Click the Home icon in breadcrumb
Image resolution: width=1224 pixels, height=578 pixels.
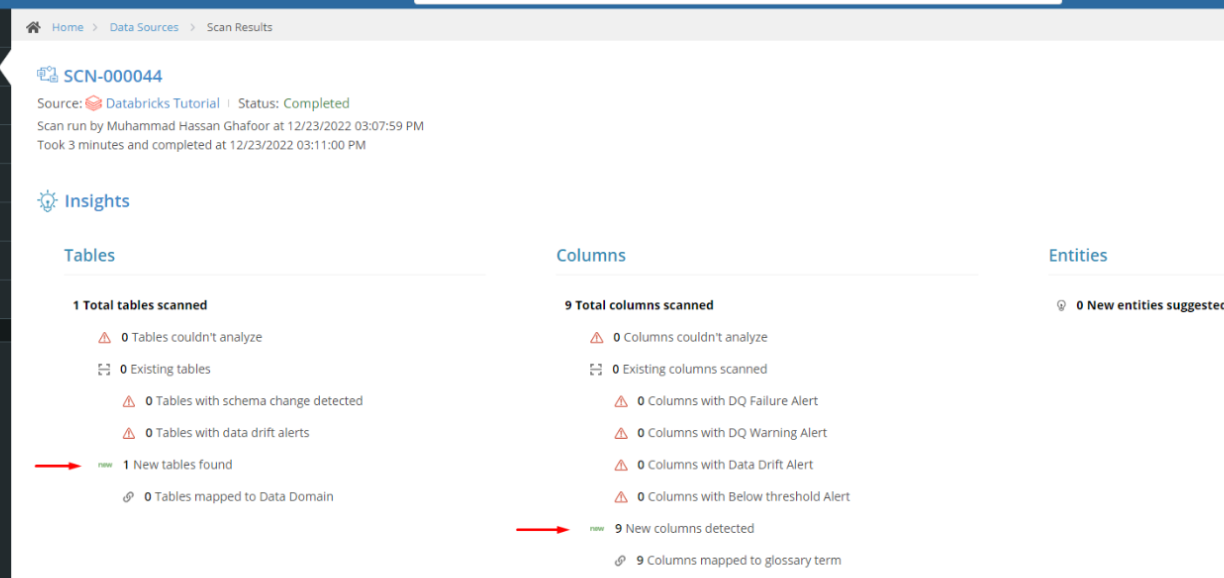(33, 27)
